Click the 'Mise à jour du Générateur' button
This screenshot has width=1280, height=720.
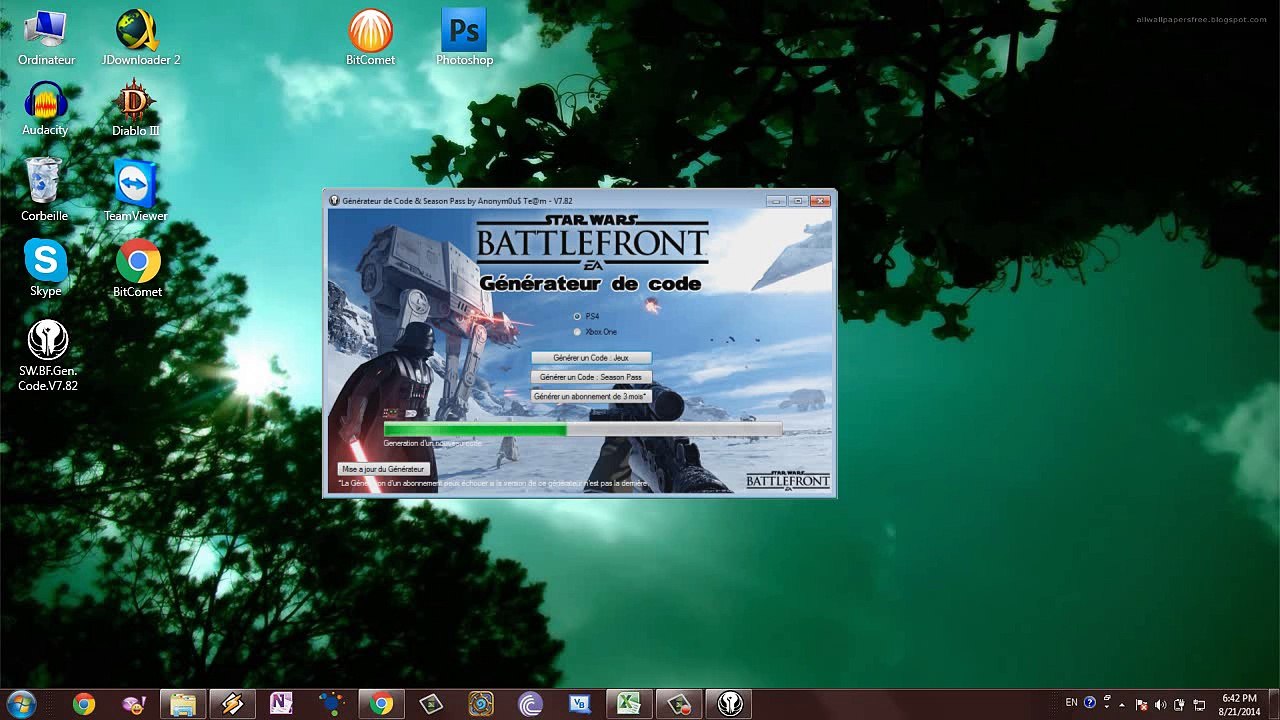(384, 469)
